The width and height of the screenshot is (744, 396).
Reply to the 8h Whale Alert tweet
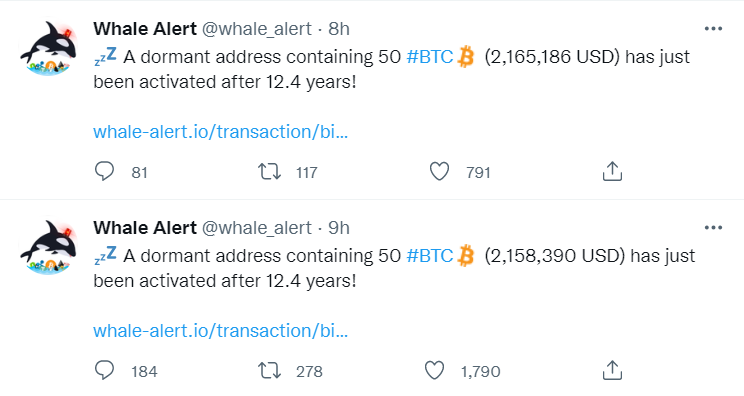pos(104,171)
